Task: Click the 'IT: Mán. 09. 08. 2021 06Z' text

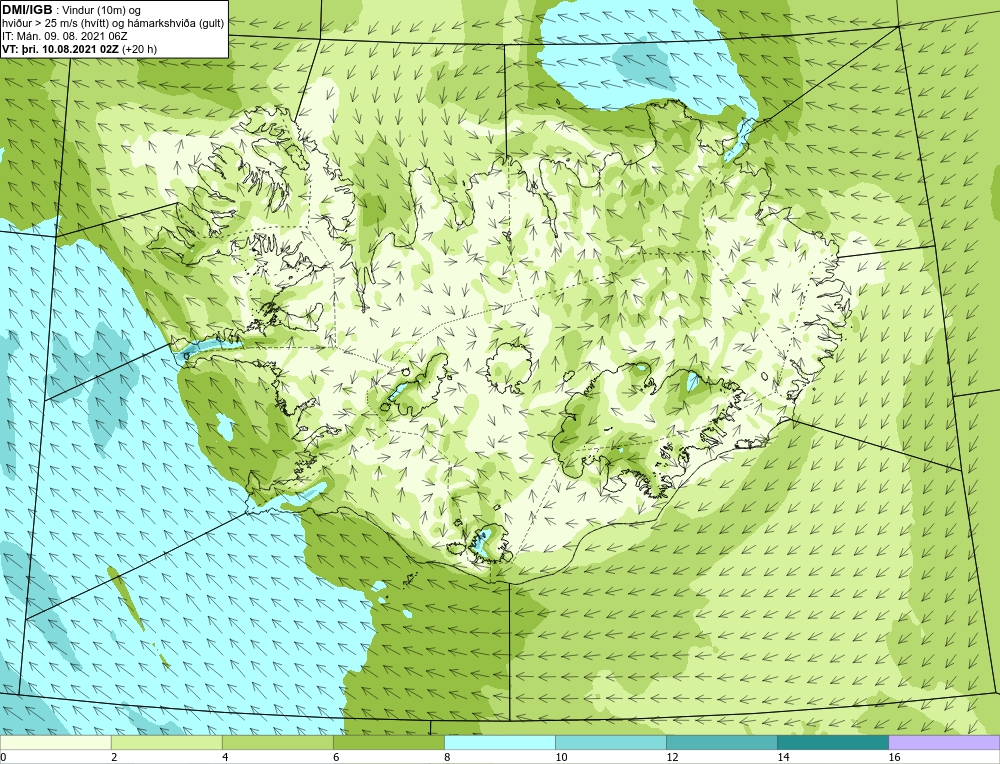Action: click(65, 36)
